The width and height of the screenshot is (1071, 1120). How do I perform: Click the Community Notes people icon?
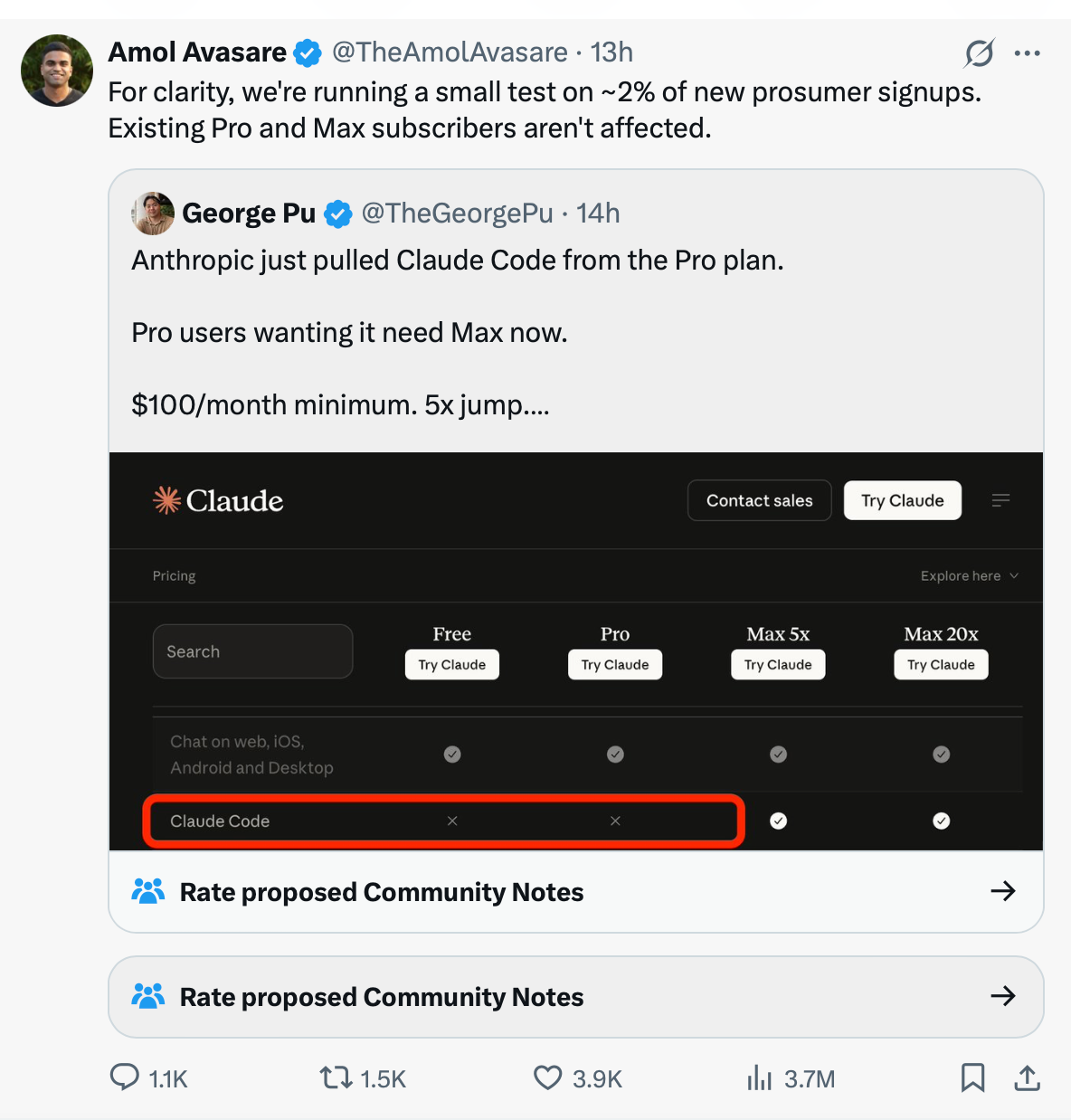(x=148, y=891)
